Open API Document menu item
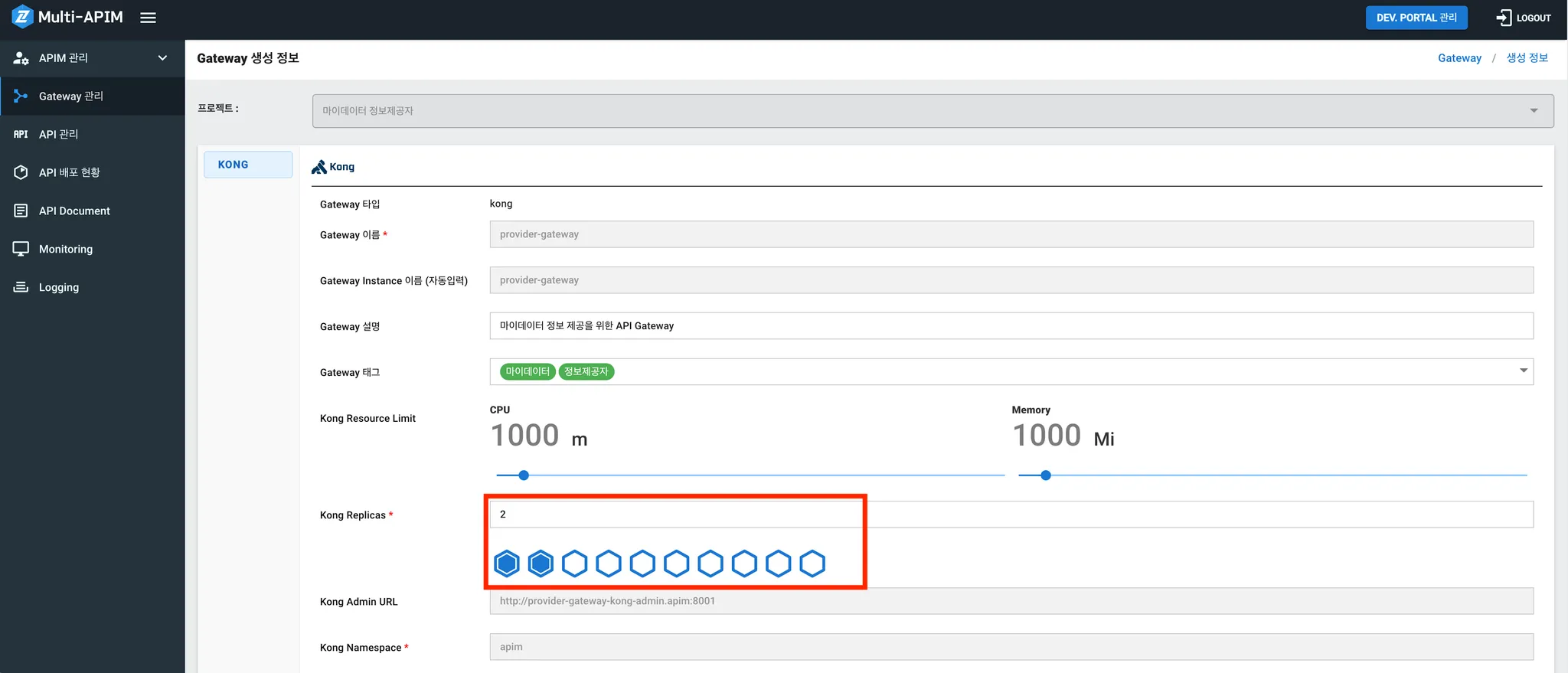 point(93,211)
